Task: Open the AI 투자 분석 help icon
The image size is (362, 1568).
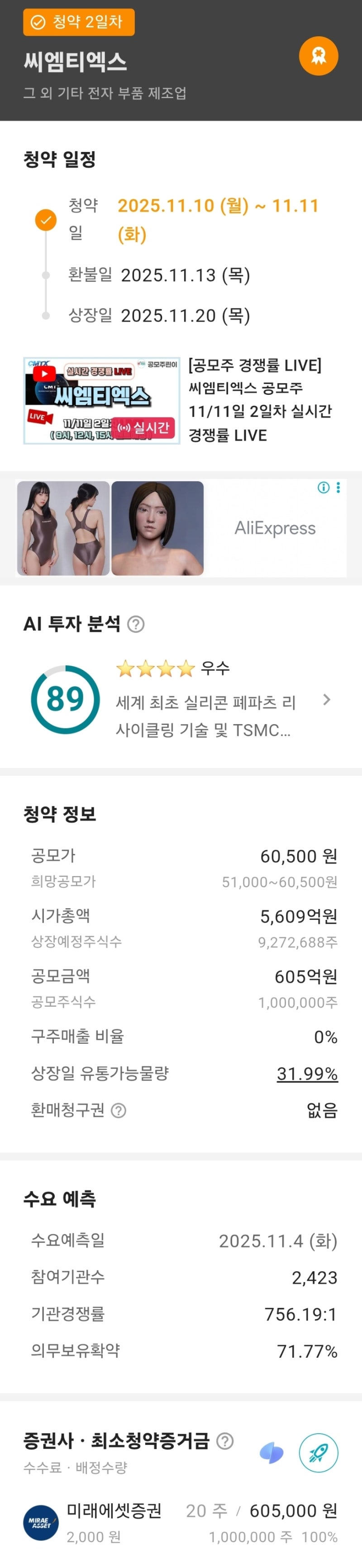Action: pos(136,624)
